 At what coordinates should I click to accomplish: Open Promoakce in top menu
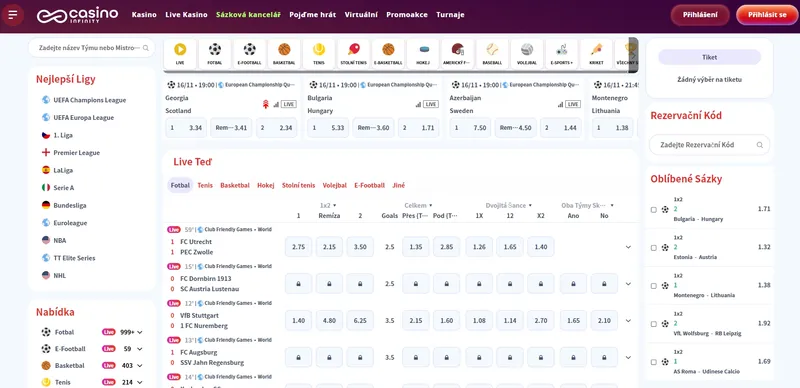(407, 15)
